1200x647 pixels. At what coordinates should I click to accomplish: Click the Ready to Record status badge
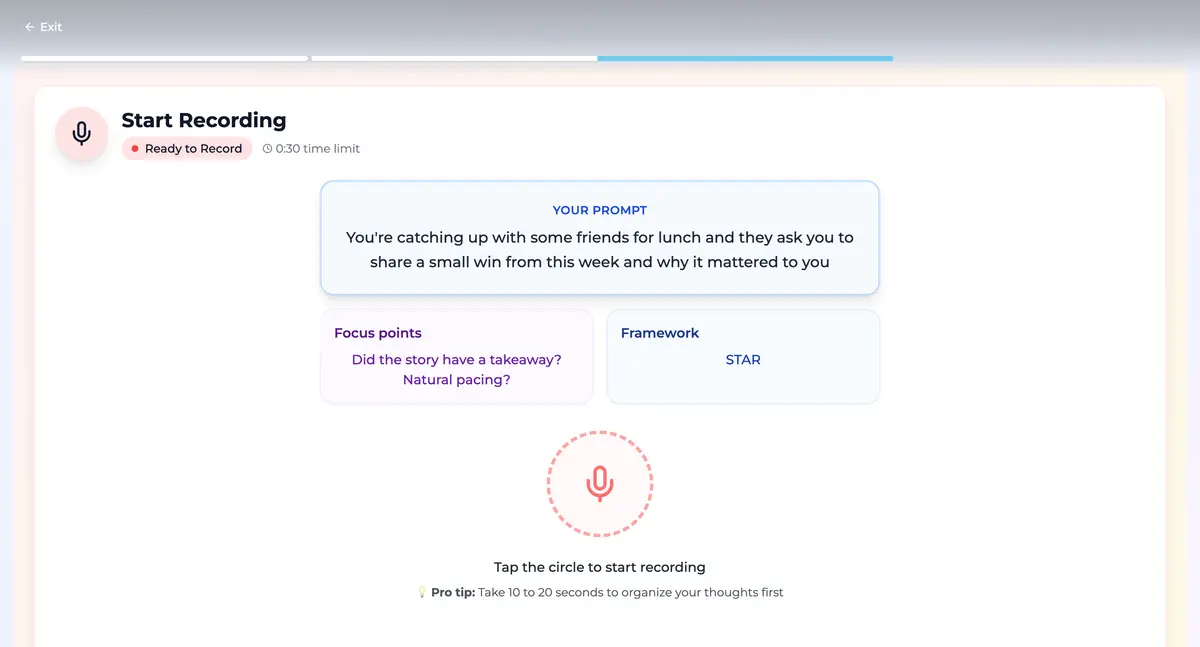[187, 149]
